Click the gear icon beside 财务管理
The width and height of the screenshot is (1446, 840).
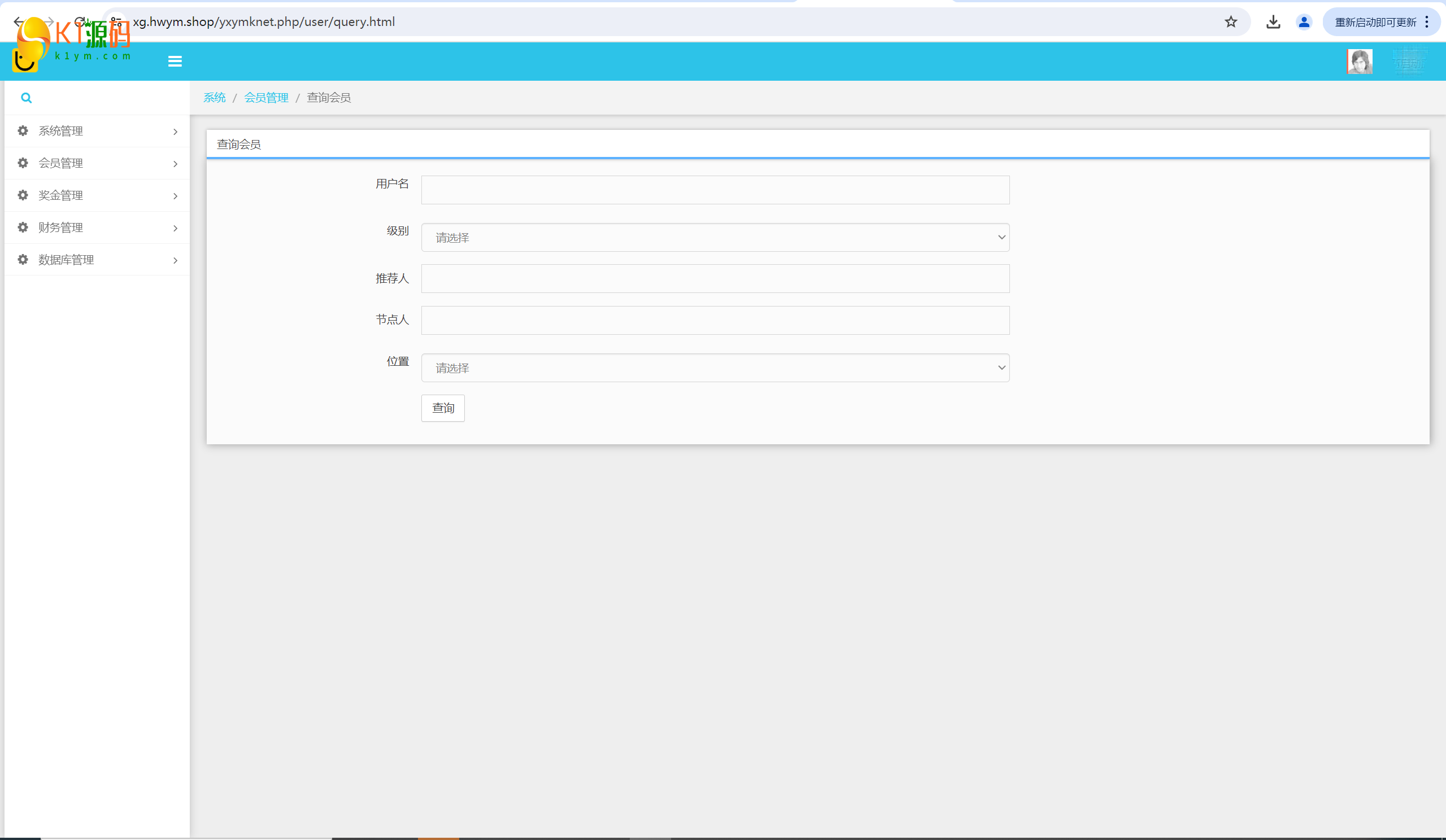23,227
